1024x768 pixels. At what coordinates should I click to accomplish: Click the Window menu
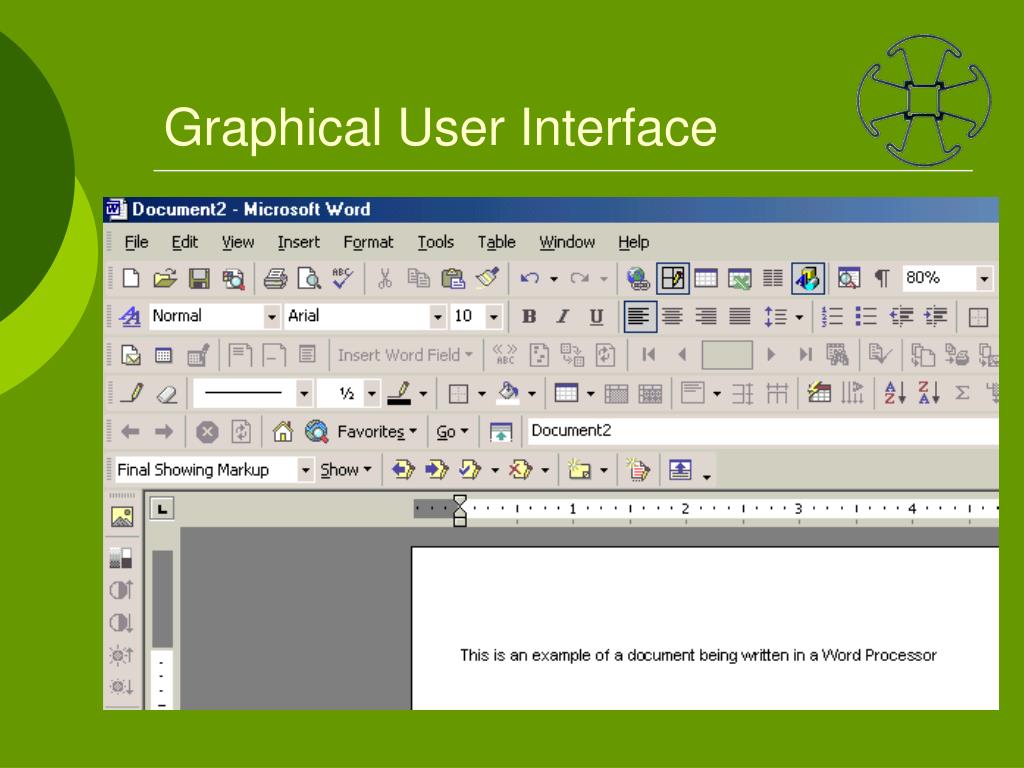tap(567, 242)
